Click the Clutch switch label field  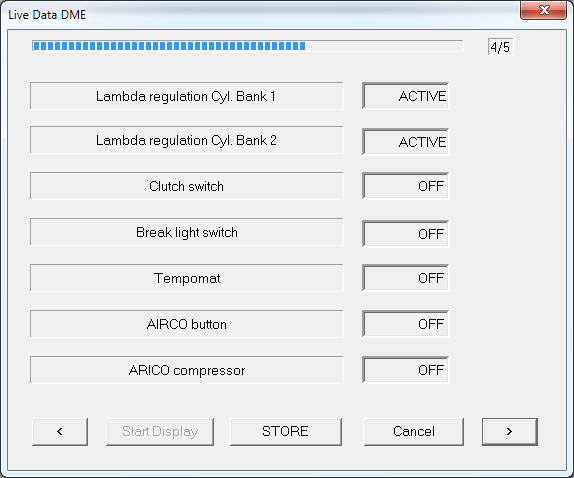(187, 186)
